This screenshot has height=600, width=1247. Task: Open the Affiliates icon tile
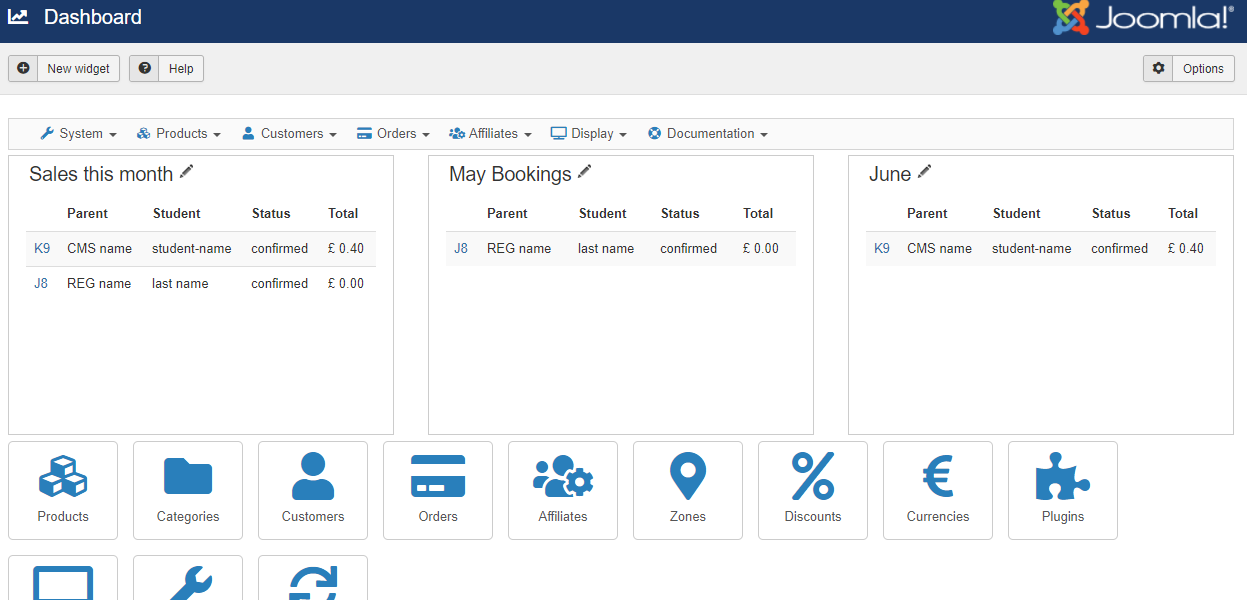point(563,490)
